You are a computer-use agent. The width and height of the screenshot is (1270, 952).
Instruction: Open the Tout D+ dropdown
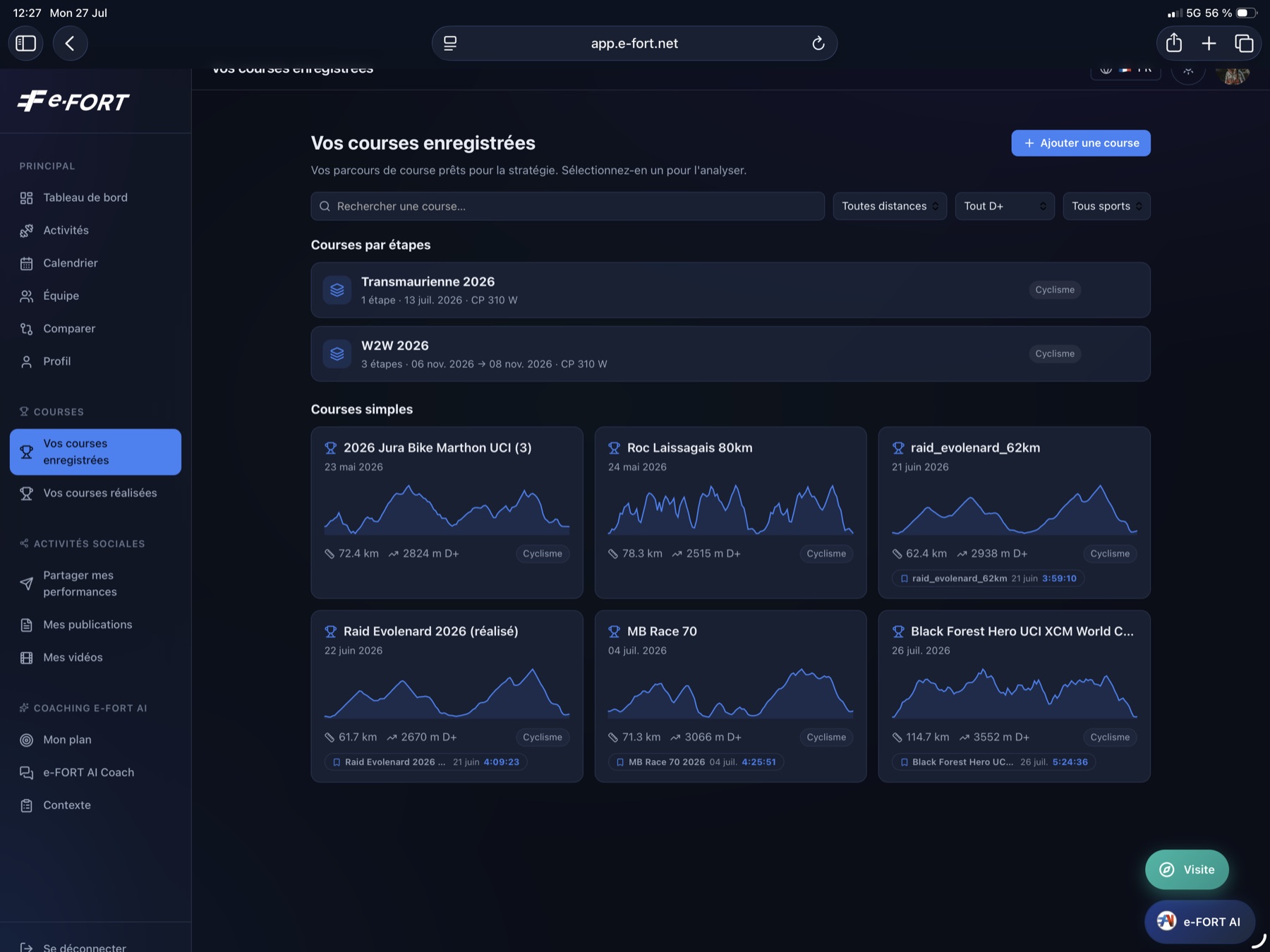coord(1005,206)
